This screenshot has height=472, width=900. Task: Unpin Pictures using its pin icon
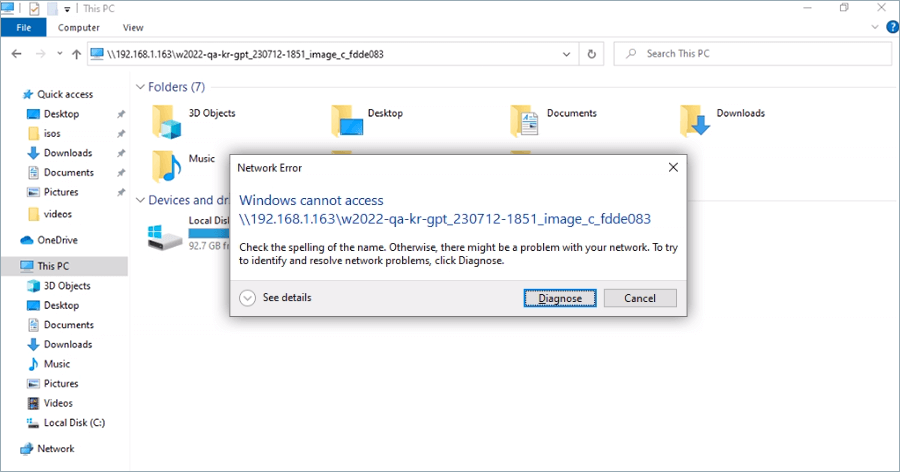tap(121, 192)
